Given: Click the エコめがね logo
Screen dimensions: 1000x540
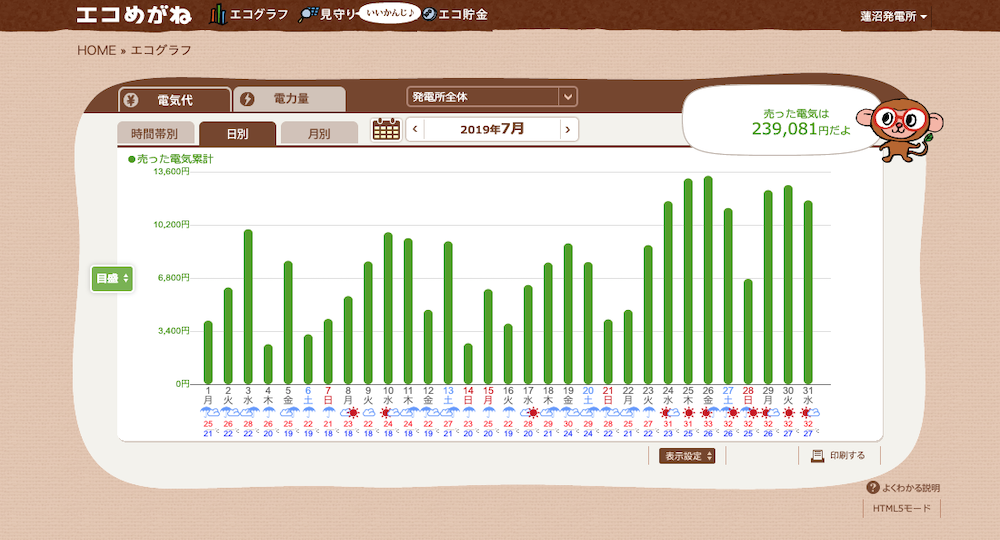Looking at the screenshot, I should (x=134, y=15).
